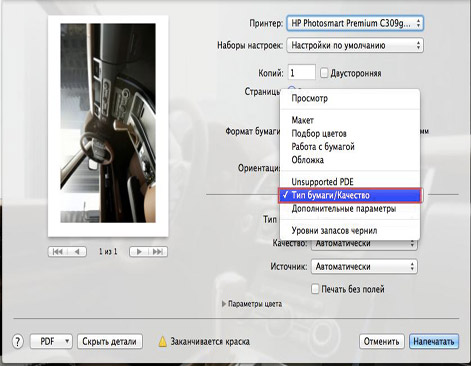Image resolution: width=471 pixels, height=366 pixels.
Task: Click the Заканчивается краска text
Action: tap(210, 341)
